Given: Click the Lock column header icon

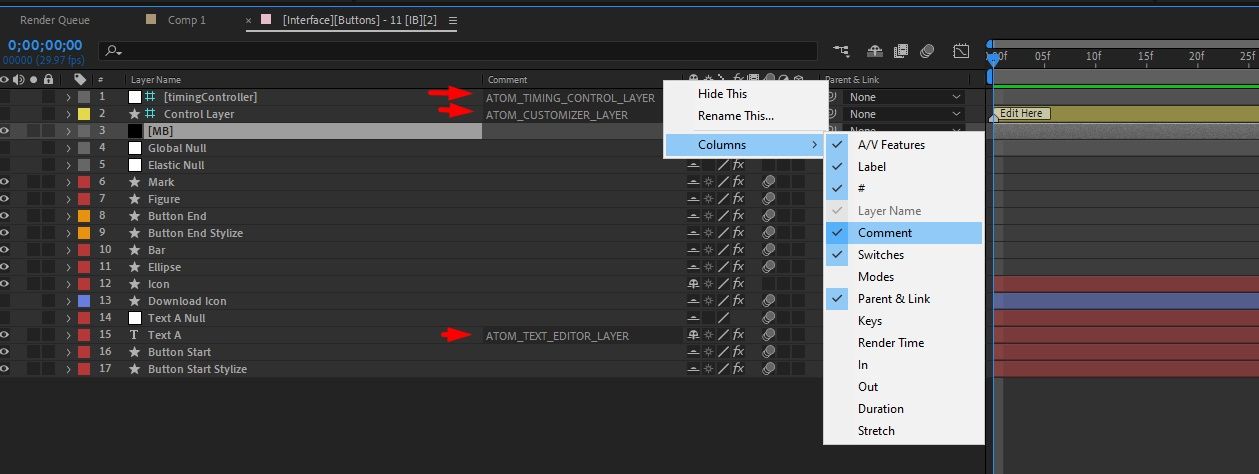Looking at the screenshot, I should [x=47, y=79].
